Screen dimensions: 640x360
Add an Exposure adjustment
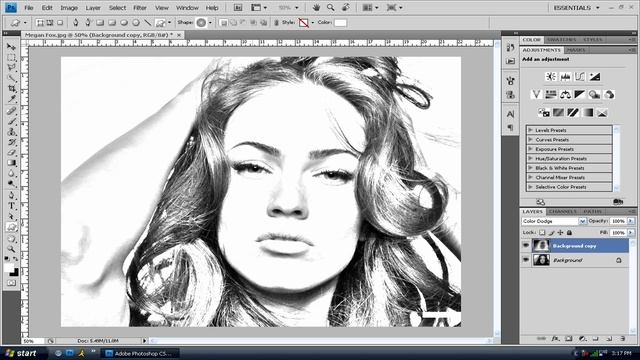pyautogui.click(x=595, y=76)
